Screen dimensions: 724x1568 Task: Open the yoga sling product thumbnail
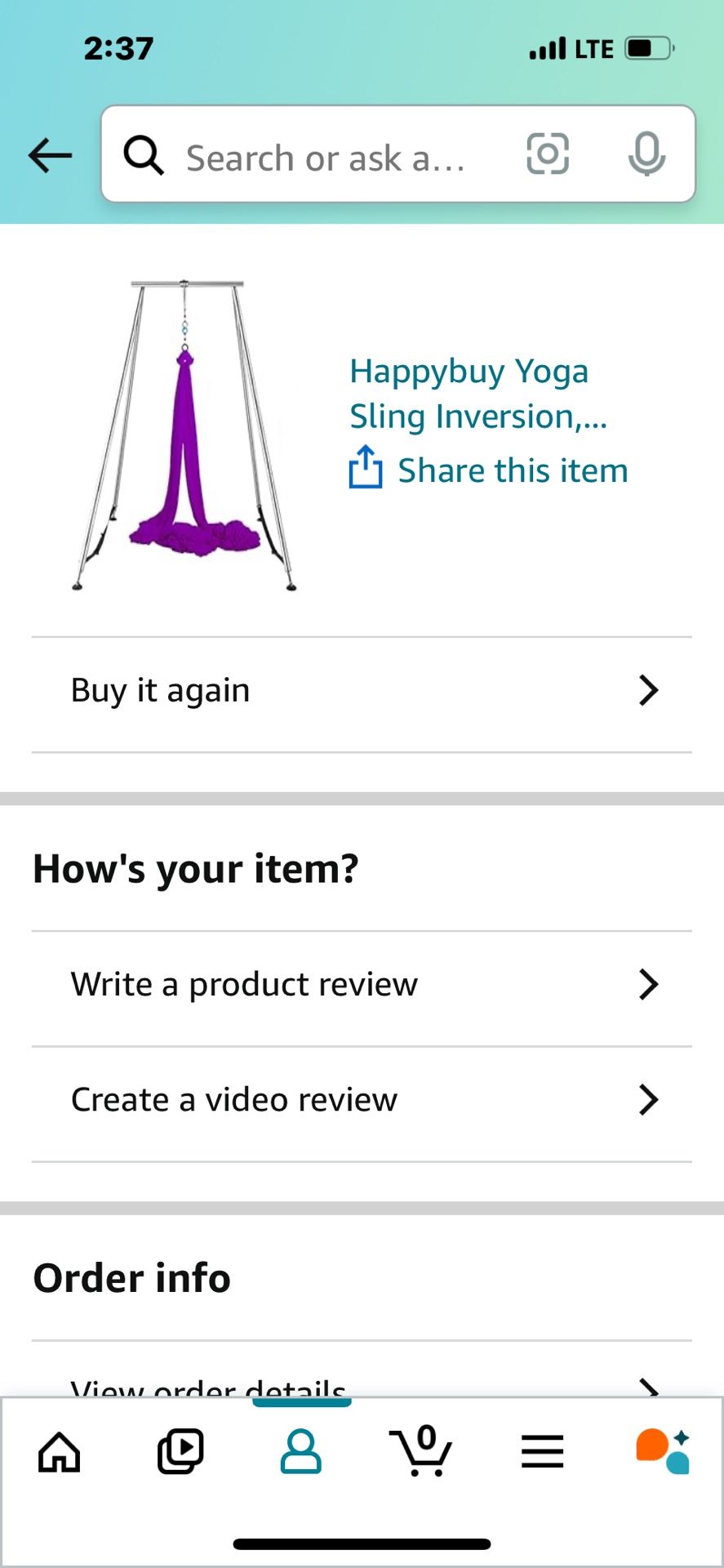185,435
